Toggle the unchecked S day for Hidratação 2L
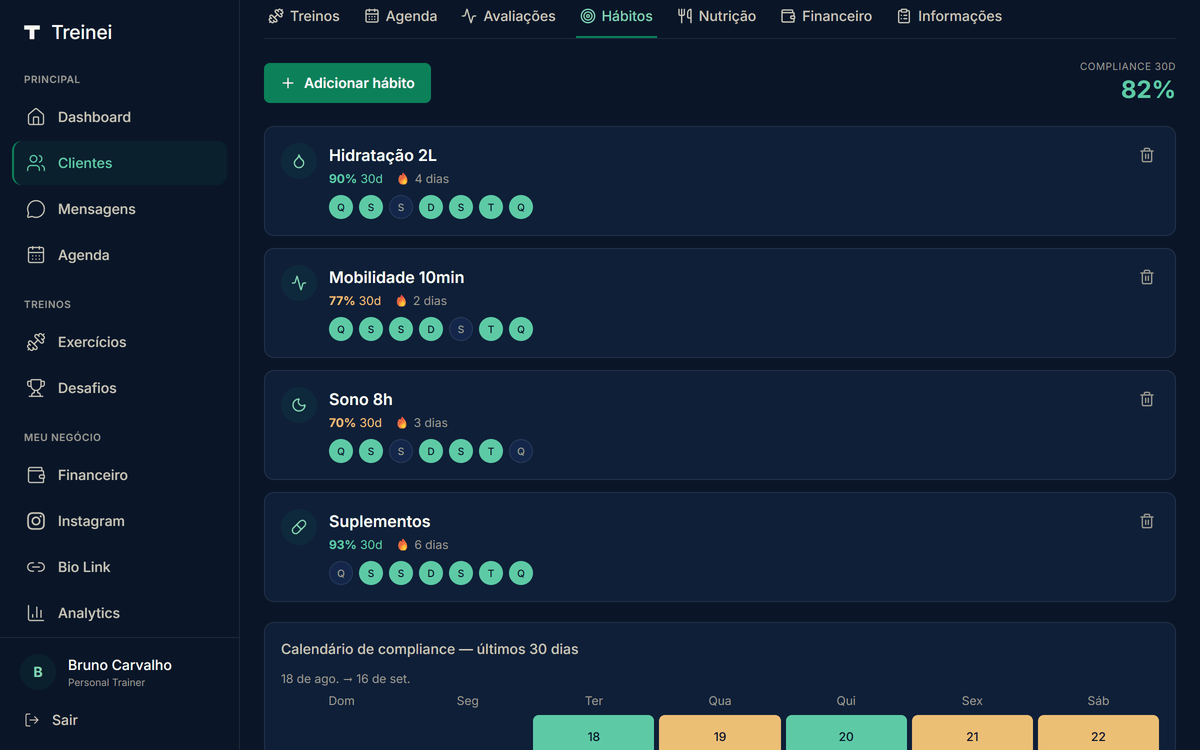Image resolution: width=1200 pixels, height=750 pixels. coord(401,207)
